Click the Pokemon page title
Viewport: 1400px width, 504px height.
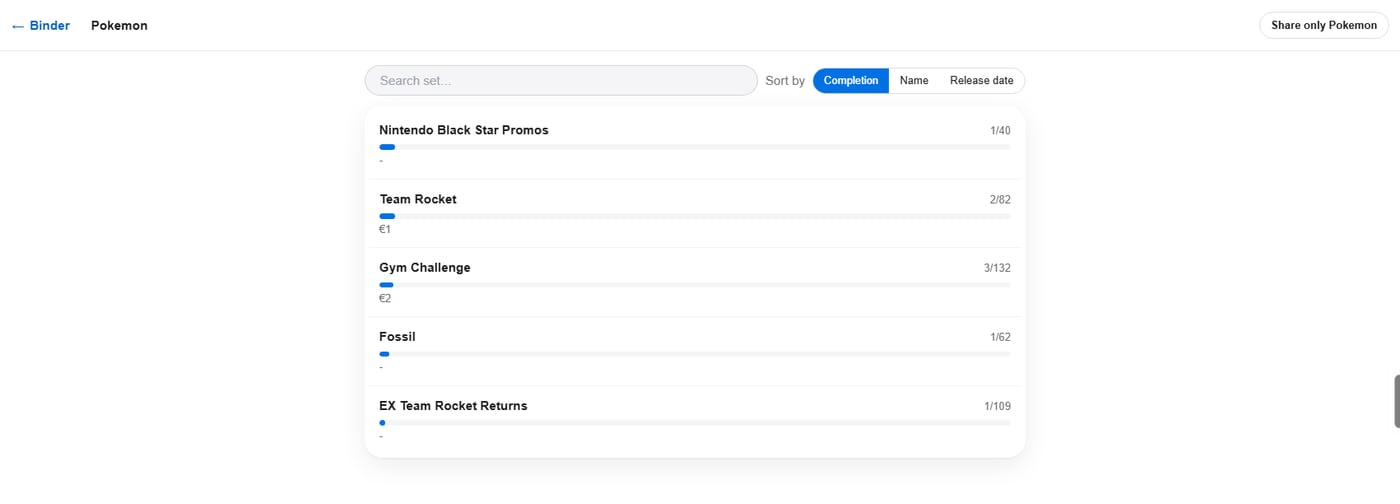[119, 25]
